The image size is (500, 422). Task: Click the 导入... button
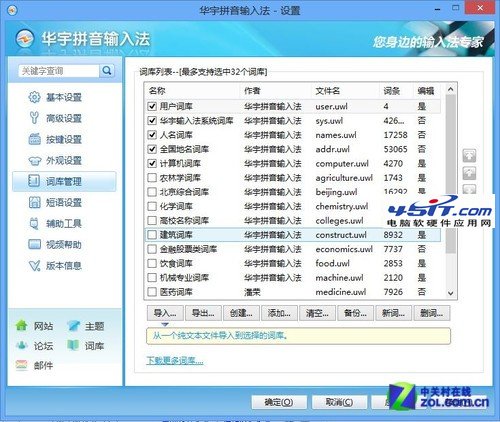pos(165,313)
